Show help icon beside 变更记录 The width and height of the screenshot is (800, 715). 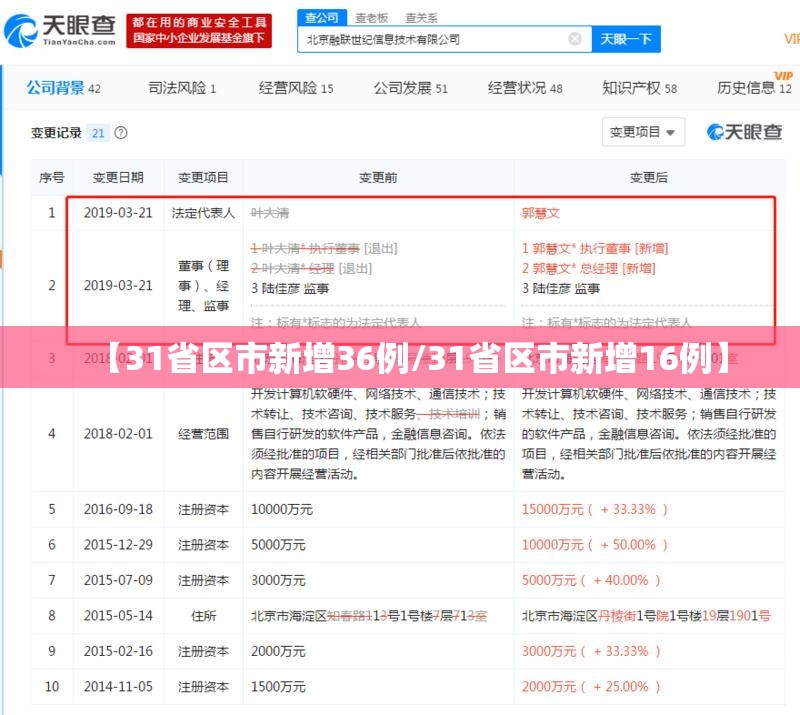(x=121, y=133)
